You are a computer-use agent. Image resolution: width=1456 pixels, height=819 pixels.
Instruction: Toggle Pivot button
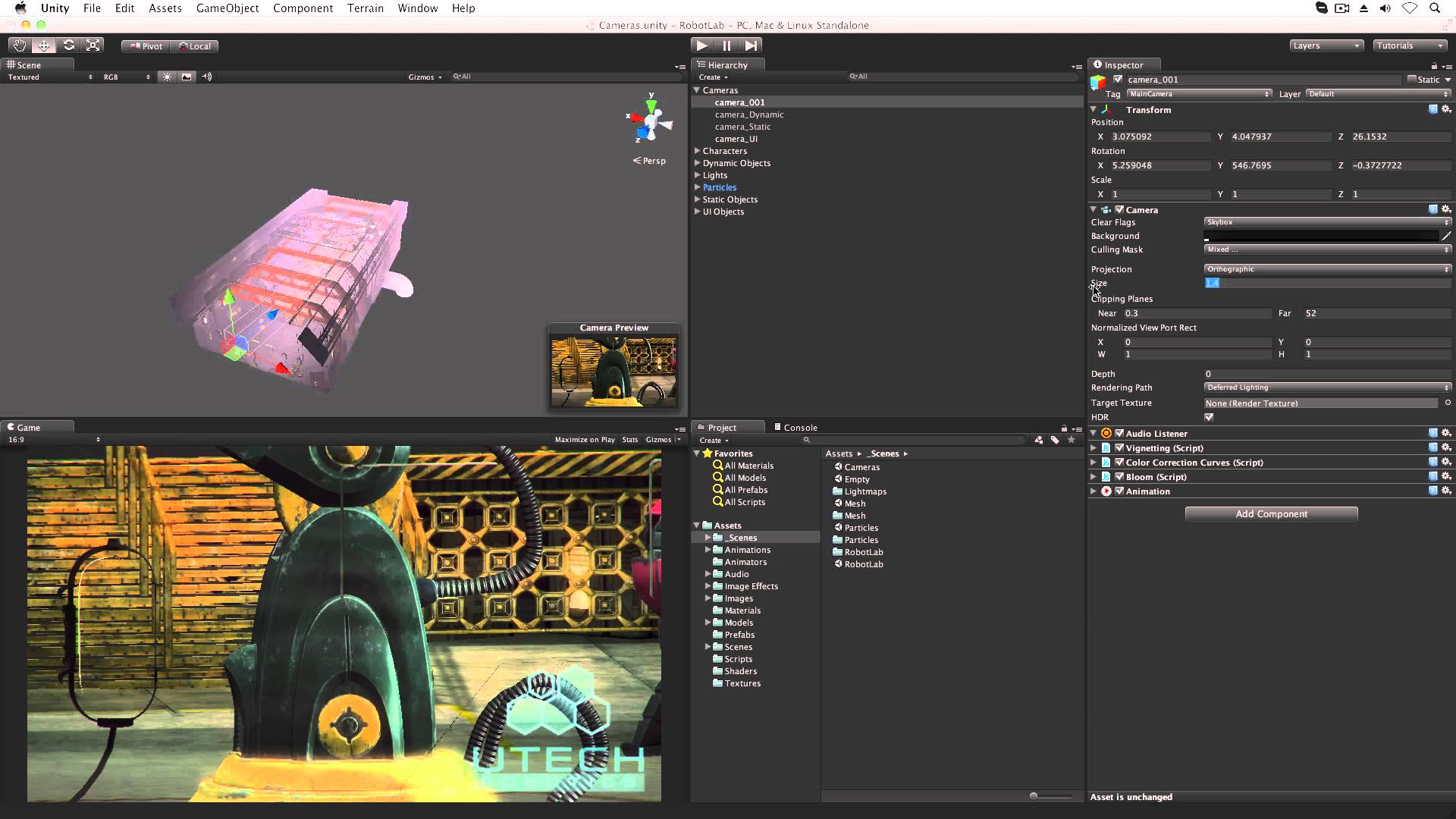(x=146, y=46)
